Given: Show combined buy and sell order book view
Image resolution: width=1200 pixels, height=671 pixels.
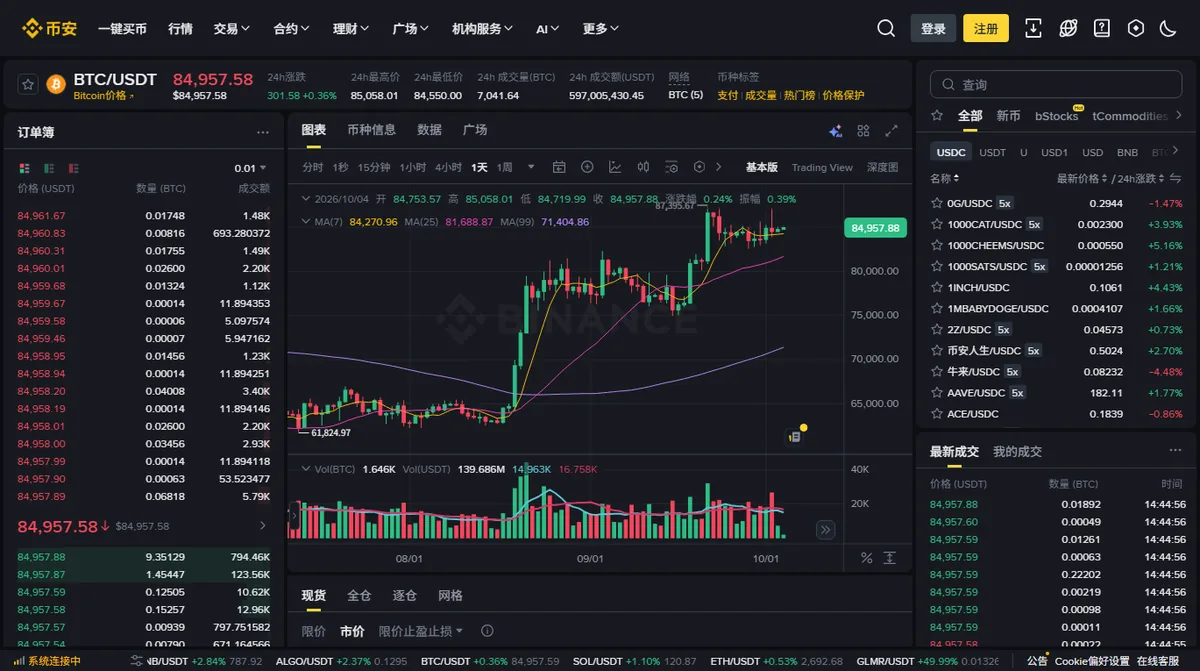Looking at the screenshot, I should point(25,168).
